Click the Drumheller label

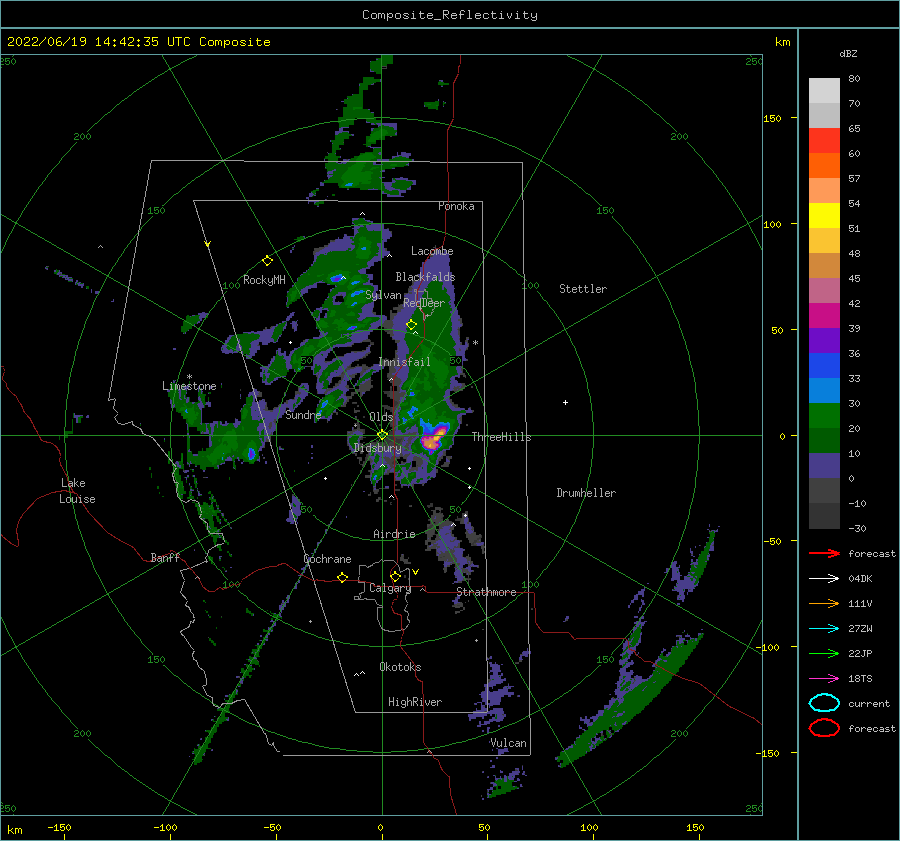(x=586, y=493)
